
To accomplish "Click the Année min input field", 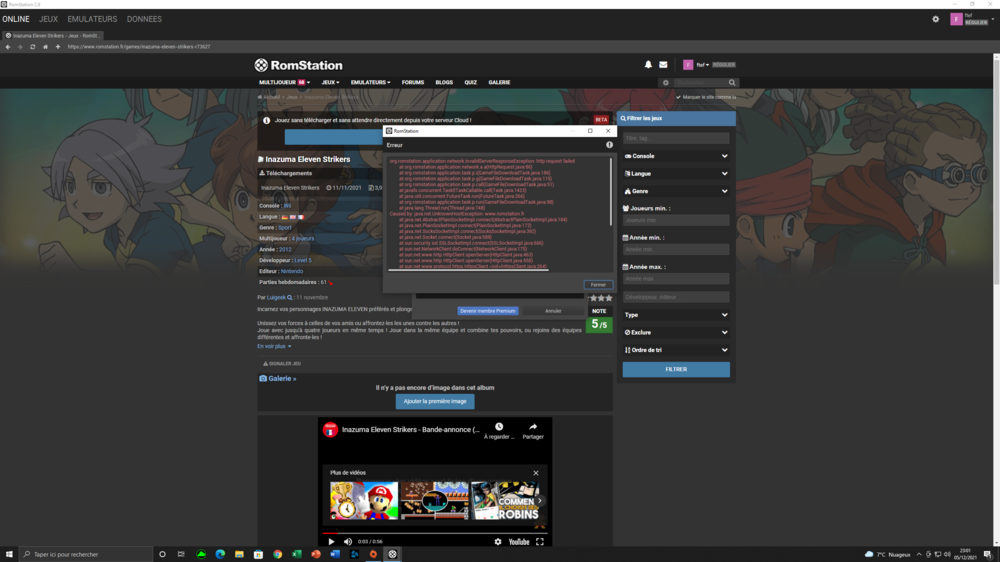I will click(x=676, y=249).
